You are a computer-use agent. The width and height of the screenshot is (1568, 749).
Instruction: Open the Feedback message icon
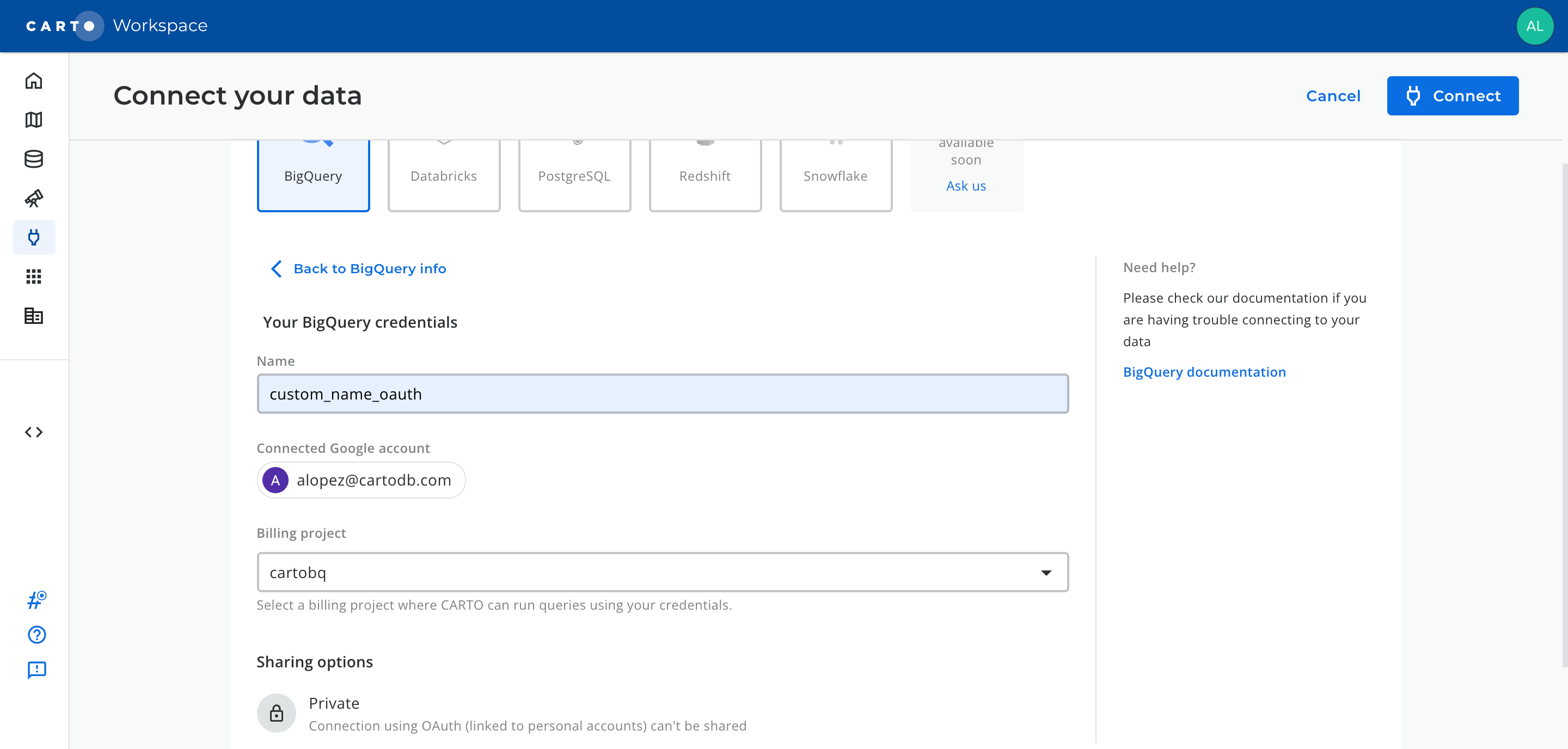point(36,670)
